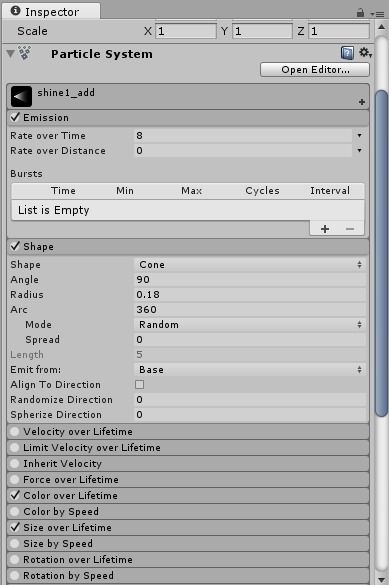
Task: Check the Align To Direction checkbox
Action: point(139,384)
